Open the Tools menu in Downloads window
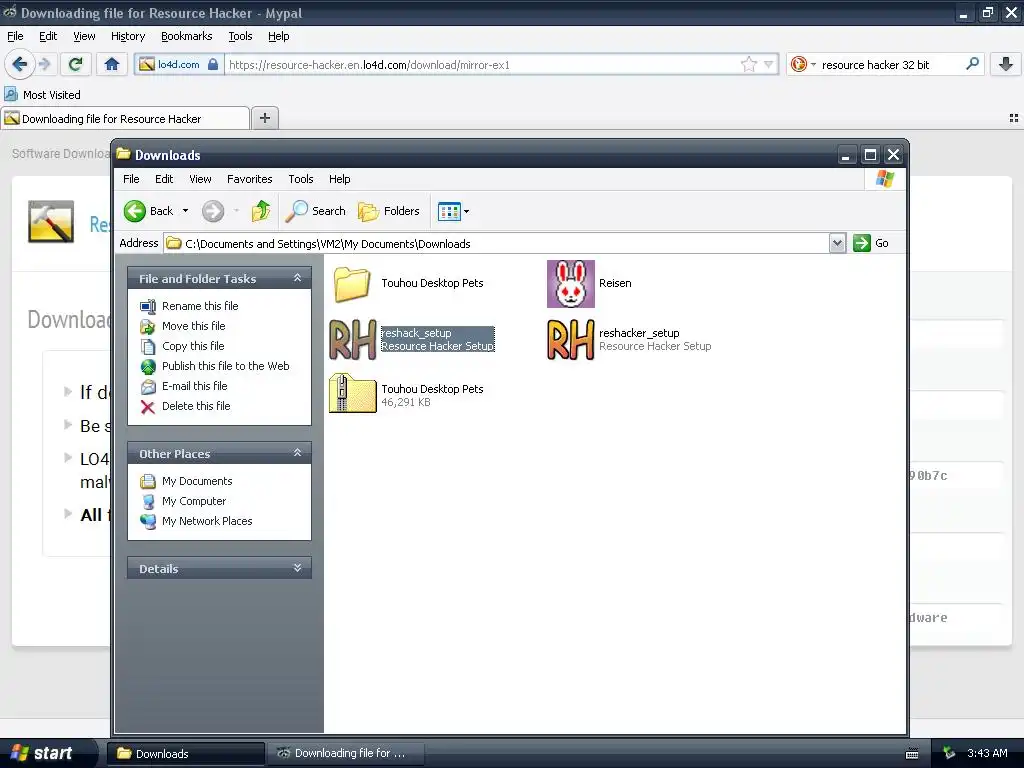The height and width of the screenshot is (768, 1024). 300,179
